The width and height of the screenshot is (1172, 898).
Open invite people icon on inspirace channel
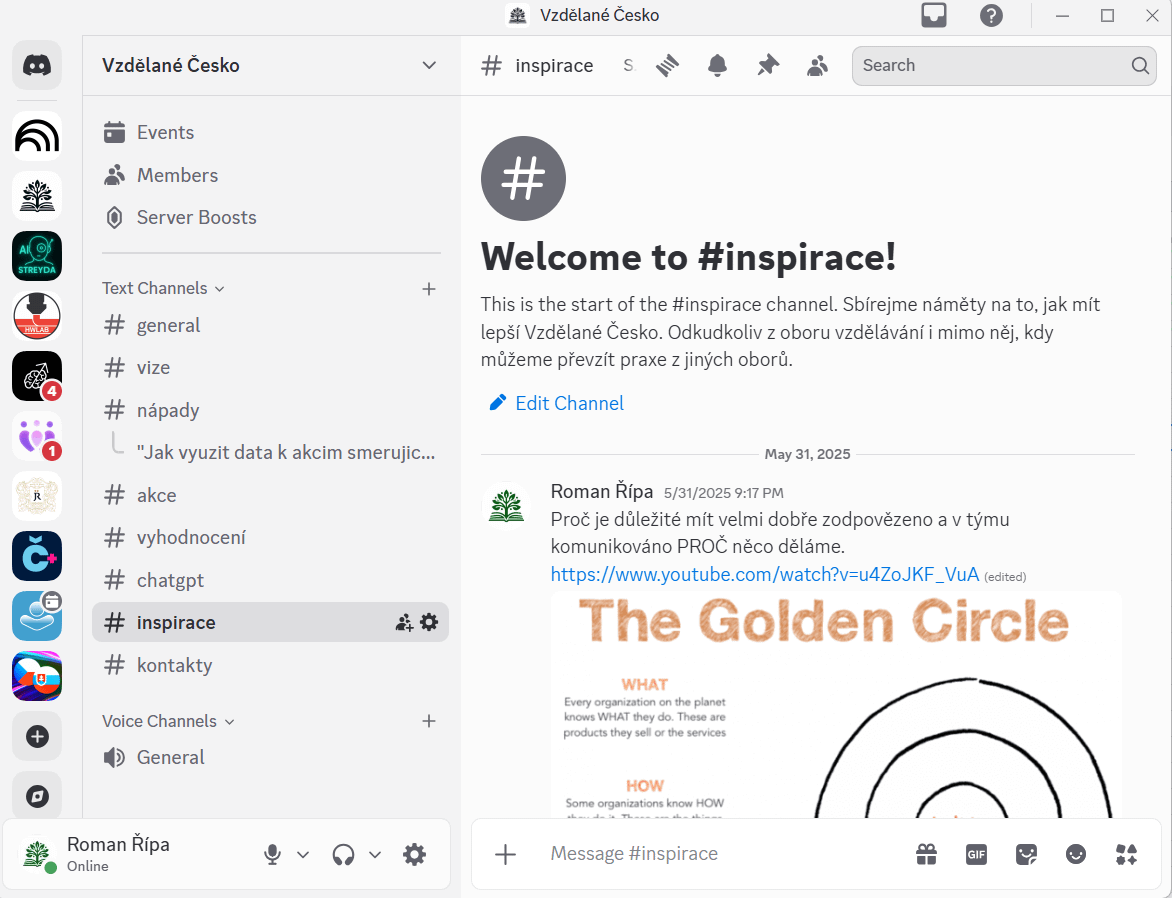404,622
